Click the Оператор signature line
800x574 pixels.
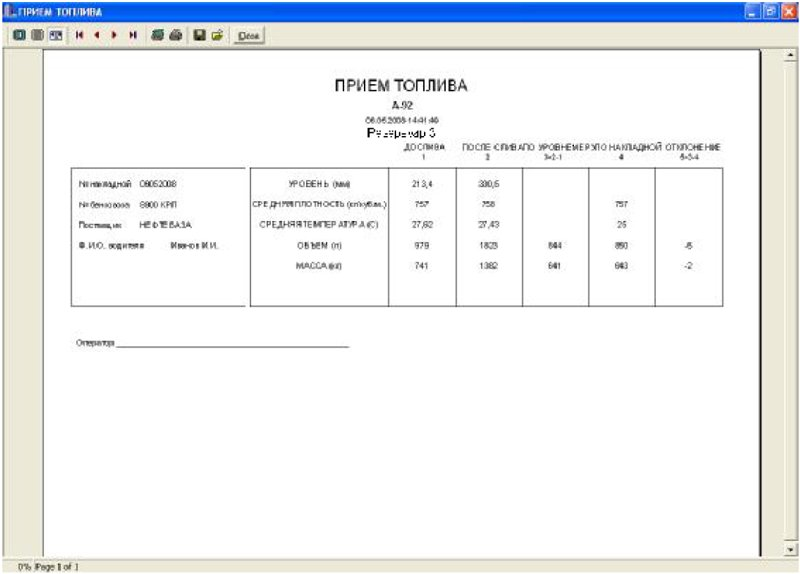[x=232, y=344]
